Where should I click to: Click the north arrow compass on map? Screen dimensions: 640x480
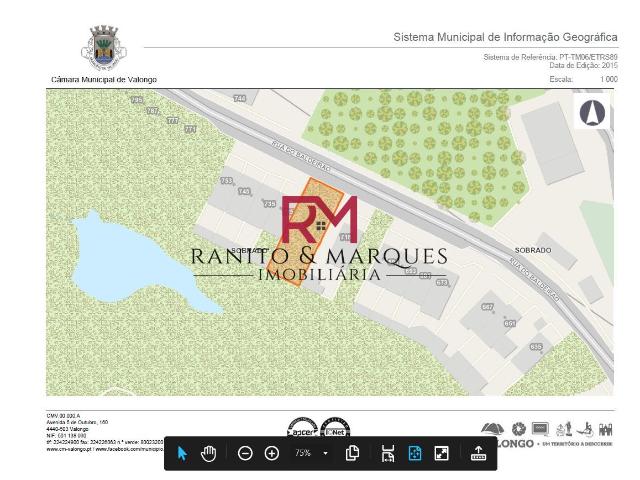(x=592, y=113)
